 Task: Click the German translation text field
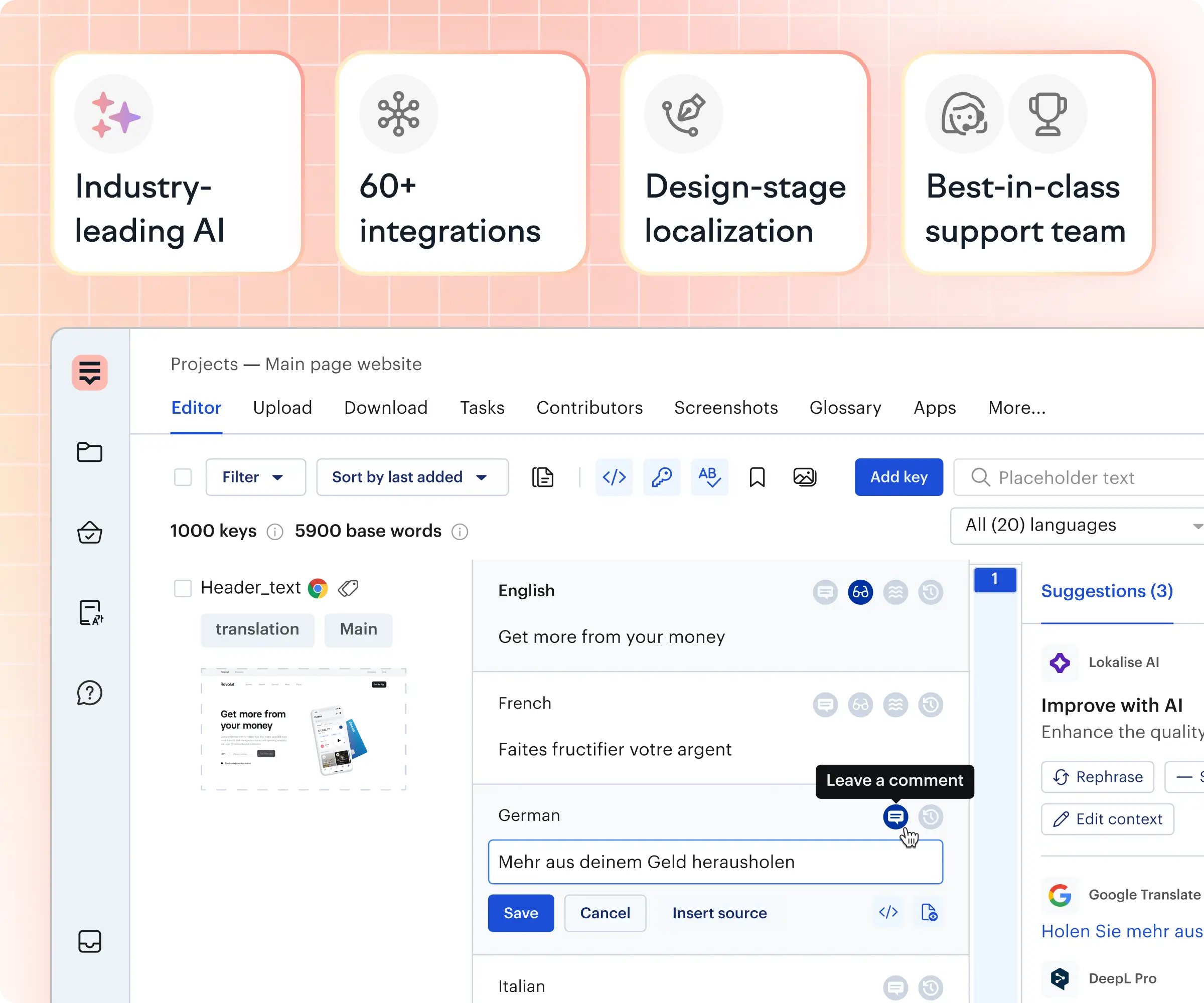[715, 862]
